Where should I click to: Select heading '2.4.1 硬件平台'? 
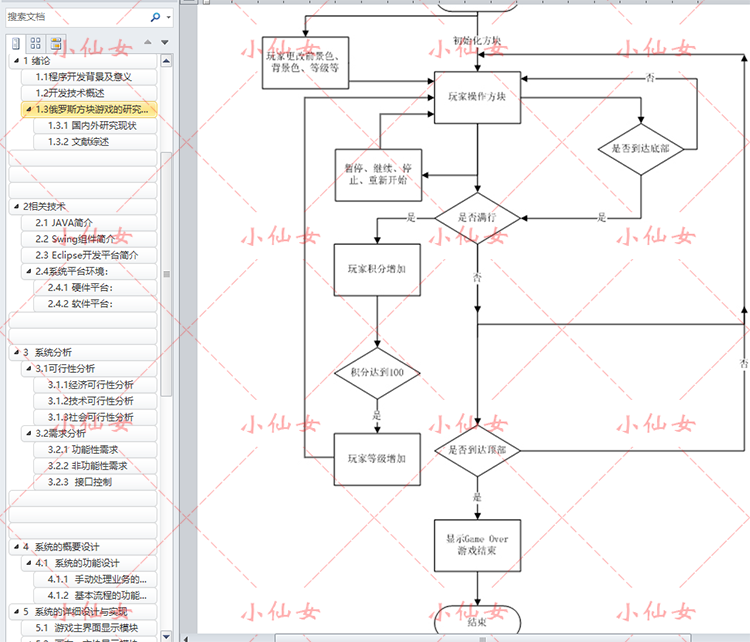pyautogui.click(x=95, y=288)
